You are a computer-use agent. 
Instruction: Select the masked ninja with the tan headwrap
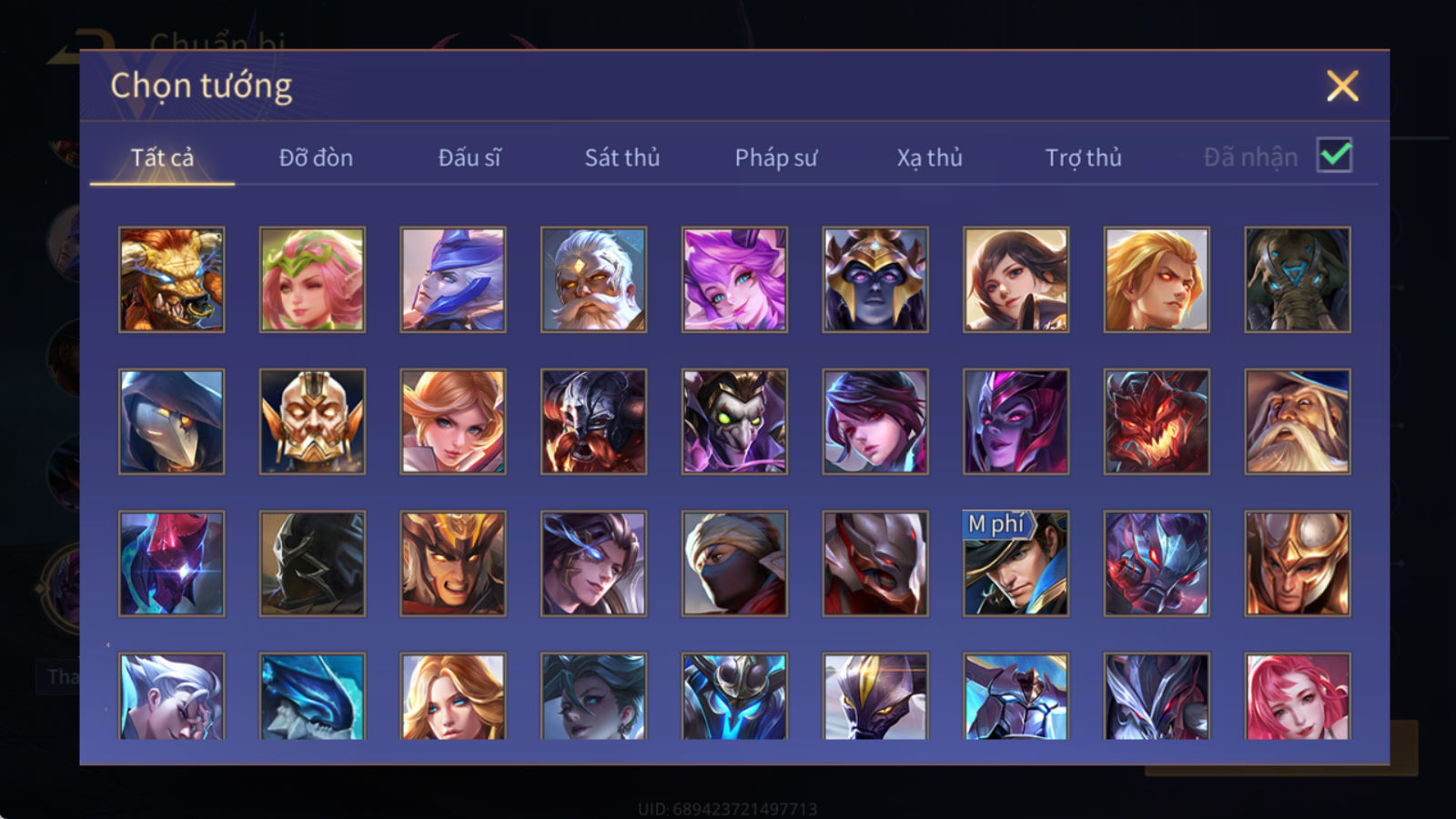(x=734, y=563)
